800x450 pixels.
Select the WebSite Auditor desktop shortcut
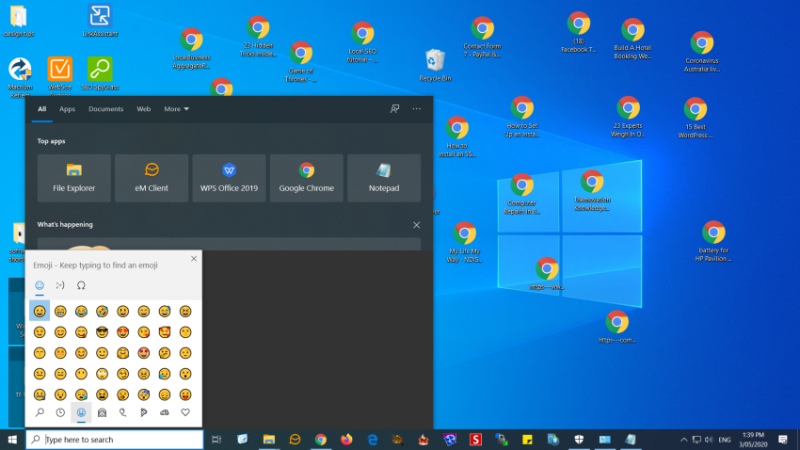pos(60,76)
